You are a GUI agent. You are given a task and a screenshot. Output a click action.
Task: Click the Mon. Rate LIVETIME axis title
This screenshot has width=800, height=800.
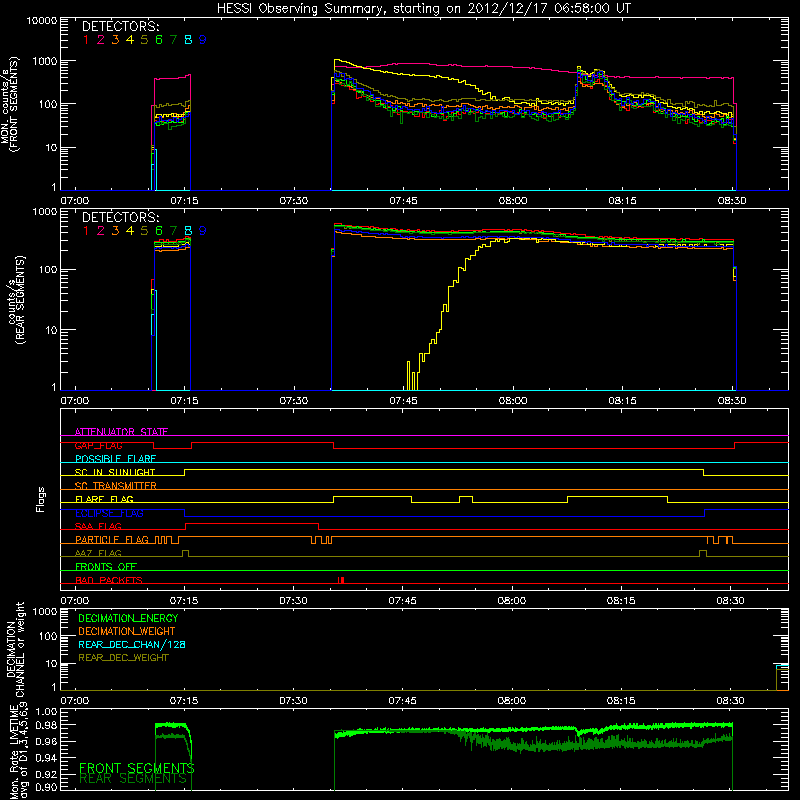point(18,752)
